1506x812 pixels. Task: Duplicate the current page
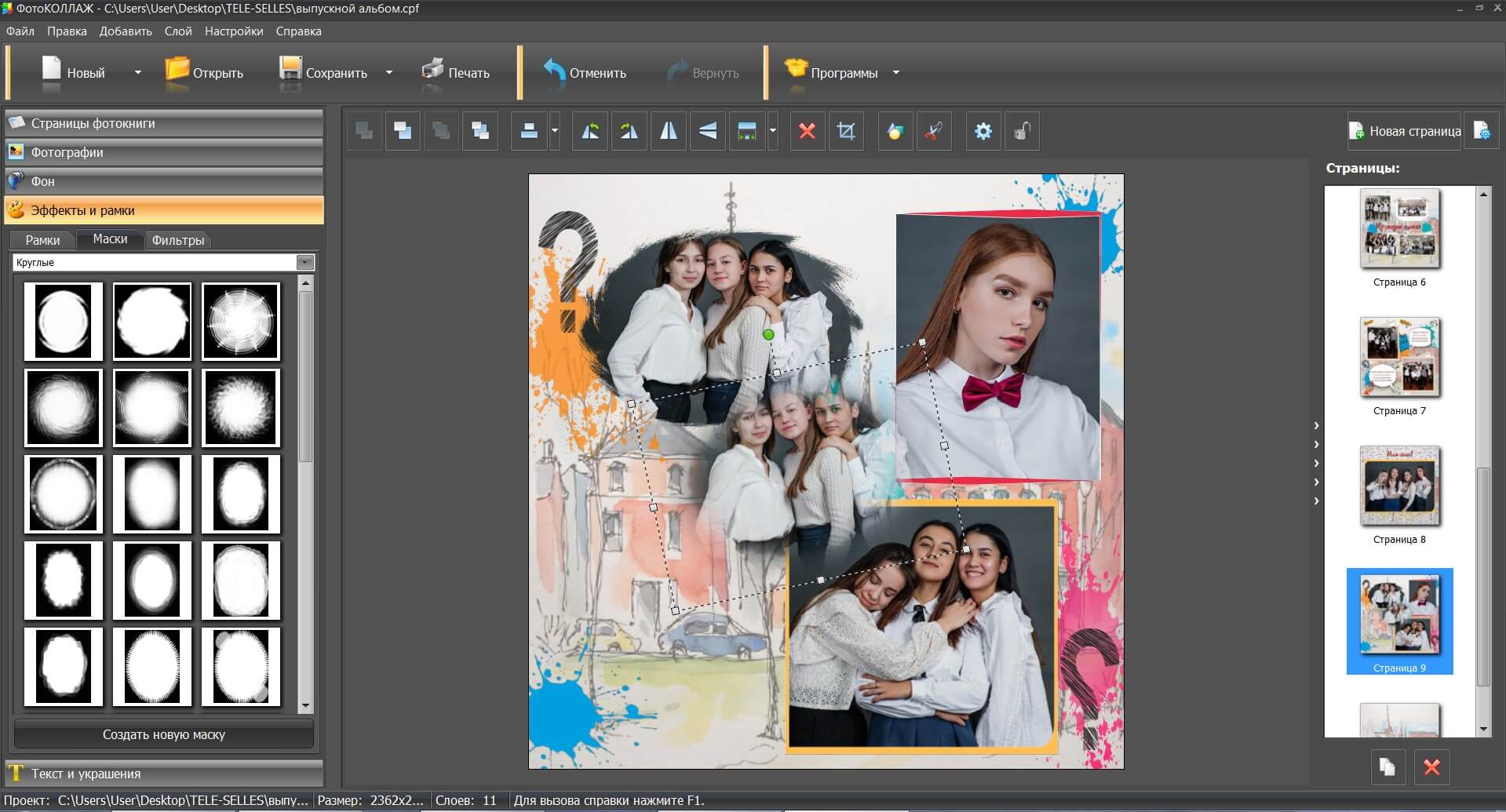click(x=1387, y=766)
